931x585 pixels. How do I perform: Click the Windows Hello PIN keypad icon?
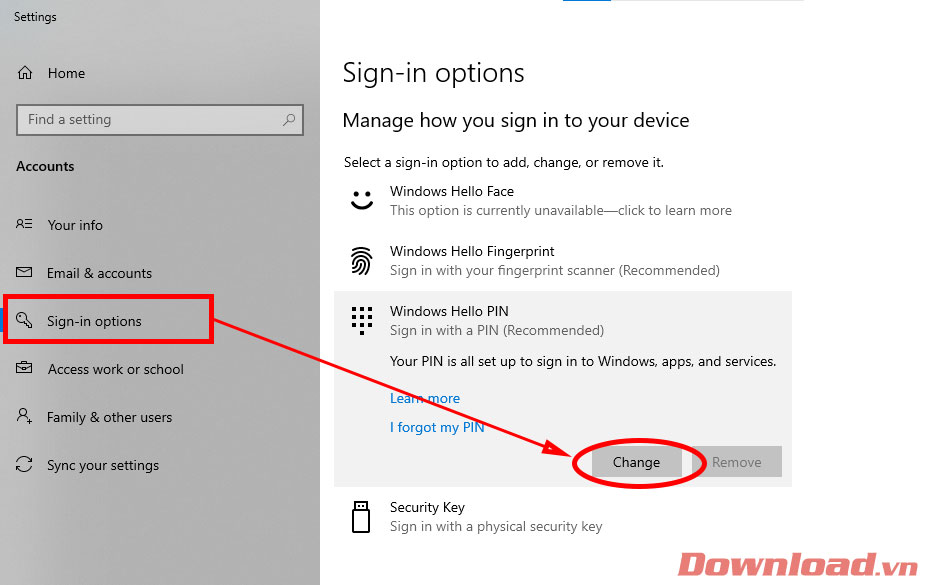pyautogui.click(x=361, y=320)
